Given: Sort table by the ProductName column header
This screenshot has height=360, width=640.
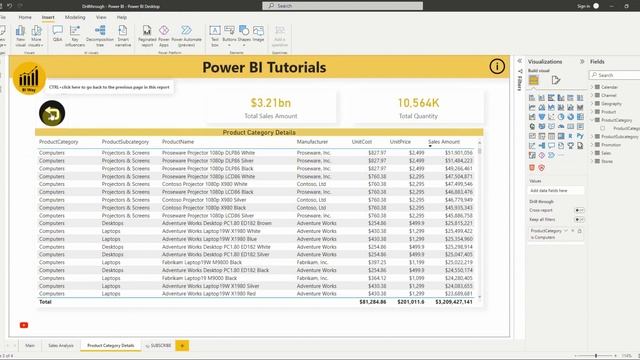Looking at the screenshot, I should pos(178,142).
